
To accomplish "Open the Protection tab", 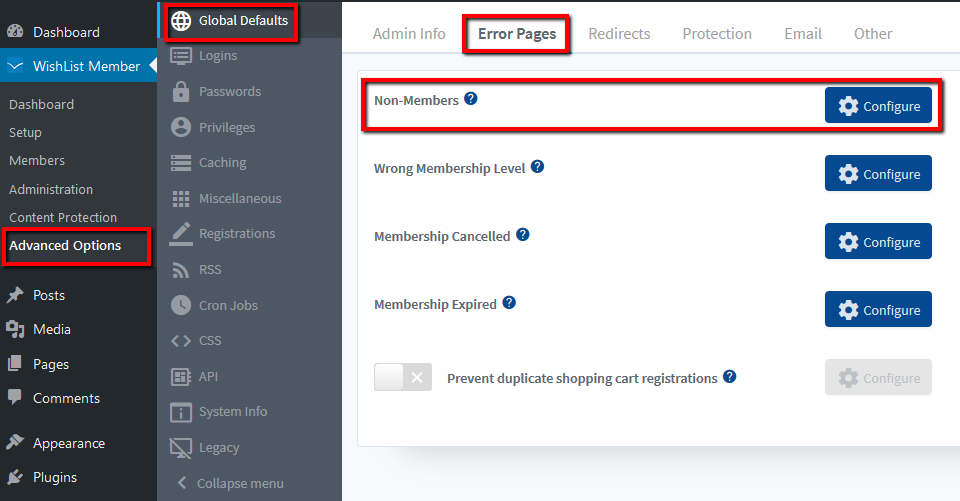I will click(717, 34).
